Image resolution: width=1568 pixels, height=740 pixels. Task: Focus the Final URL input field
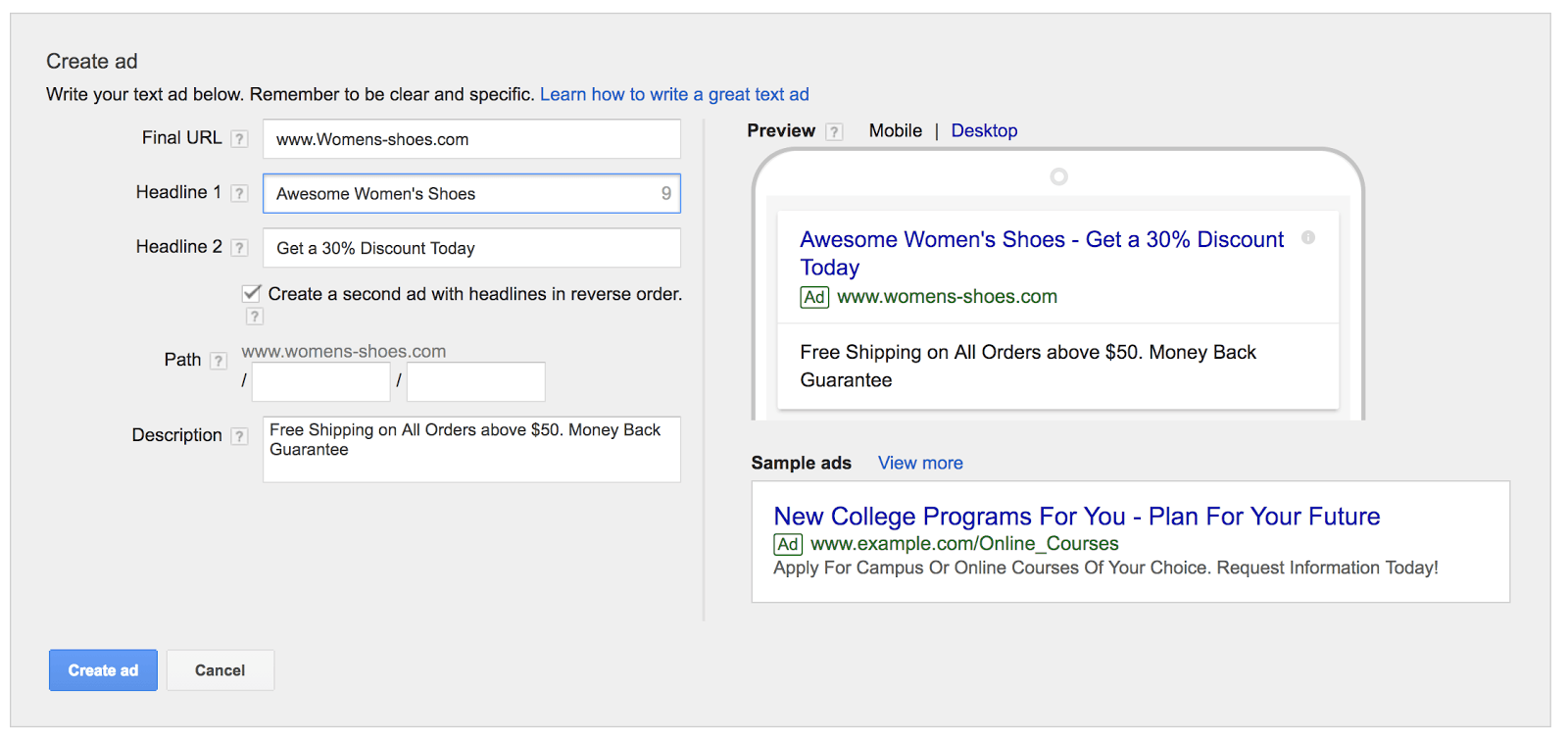[471, 139]
